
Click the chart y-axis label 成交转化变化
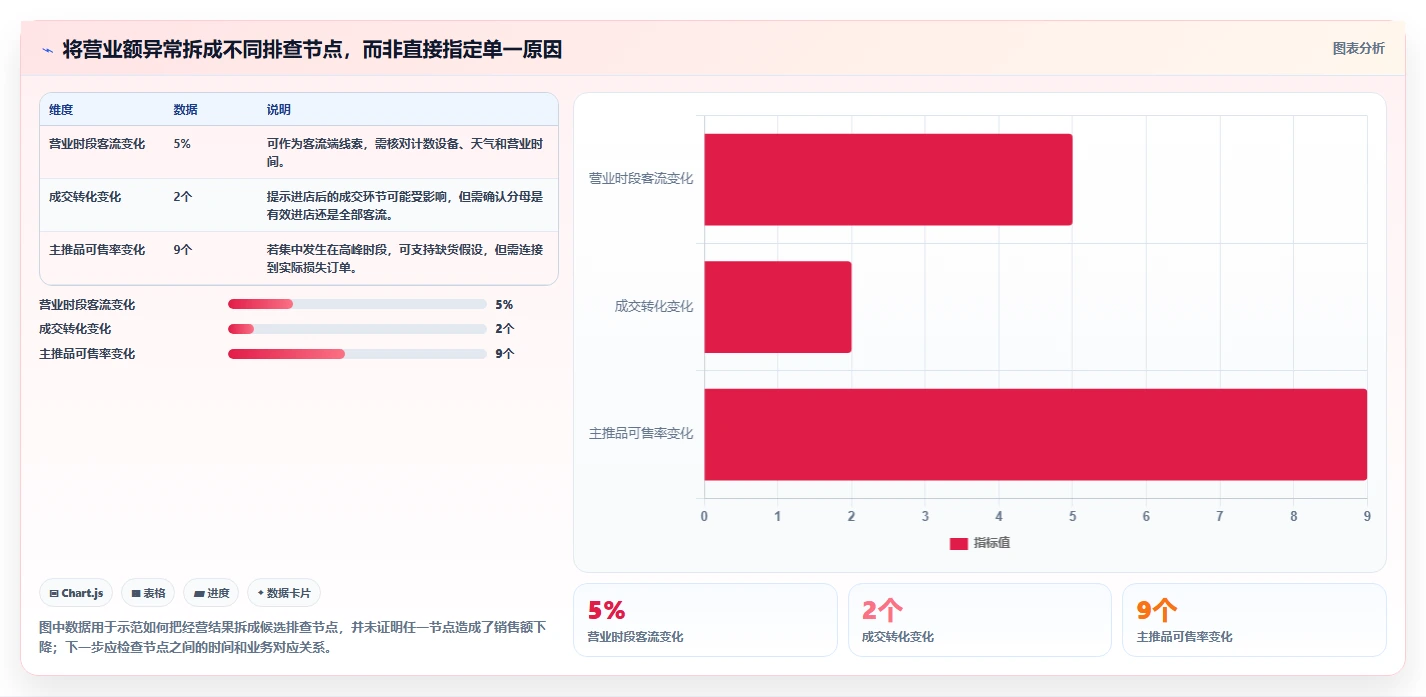pos(654,306)
